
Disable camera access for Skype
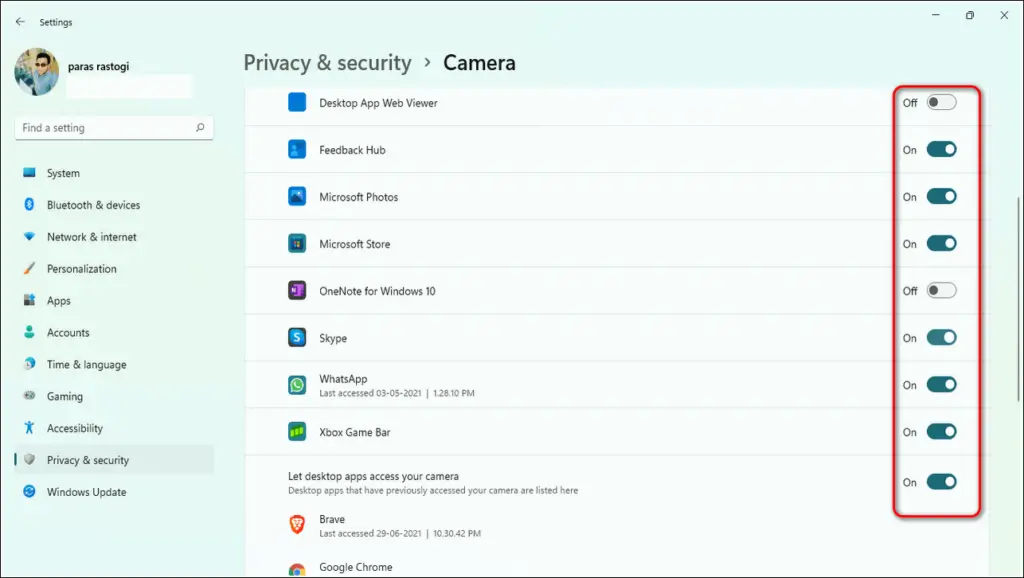tap(941, 337)
